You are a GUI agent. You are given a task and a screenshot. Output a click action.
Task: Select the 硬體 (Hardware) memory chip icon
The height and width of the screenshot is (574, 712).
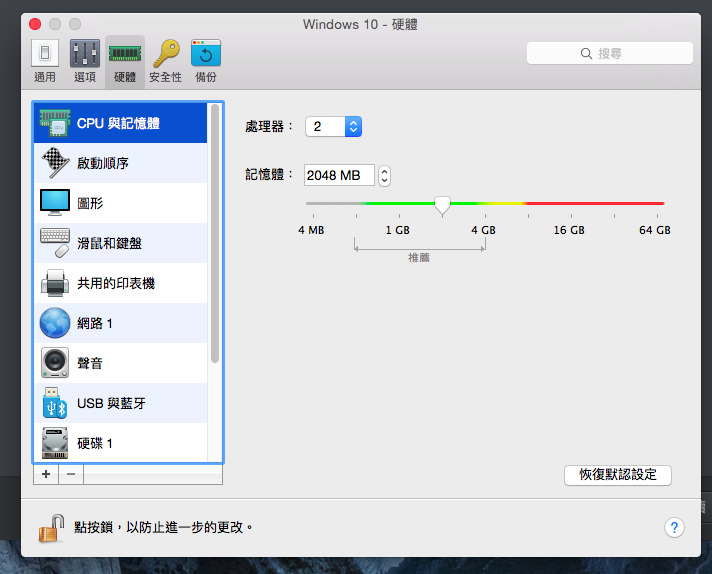(125, 54)
